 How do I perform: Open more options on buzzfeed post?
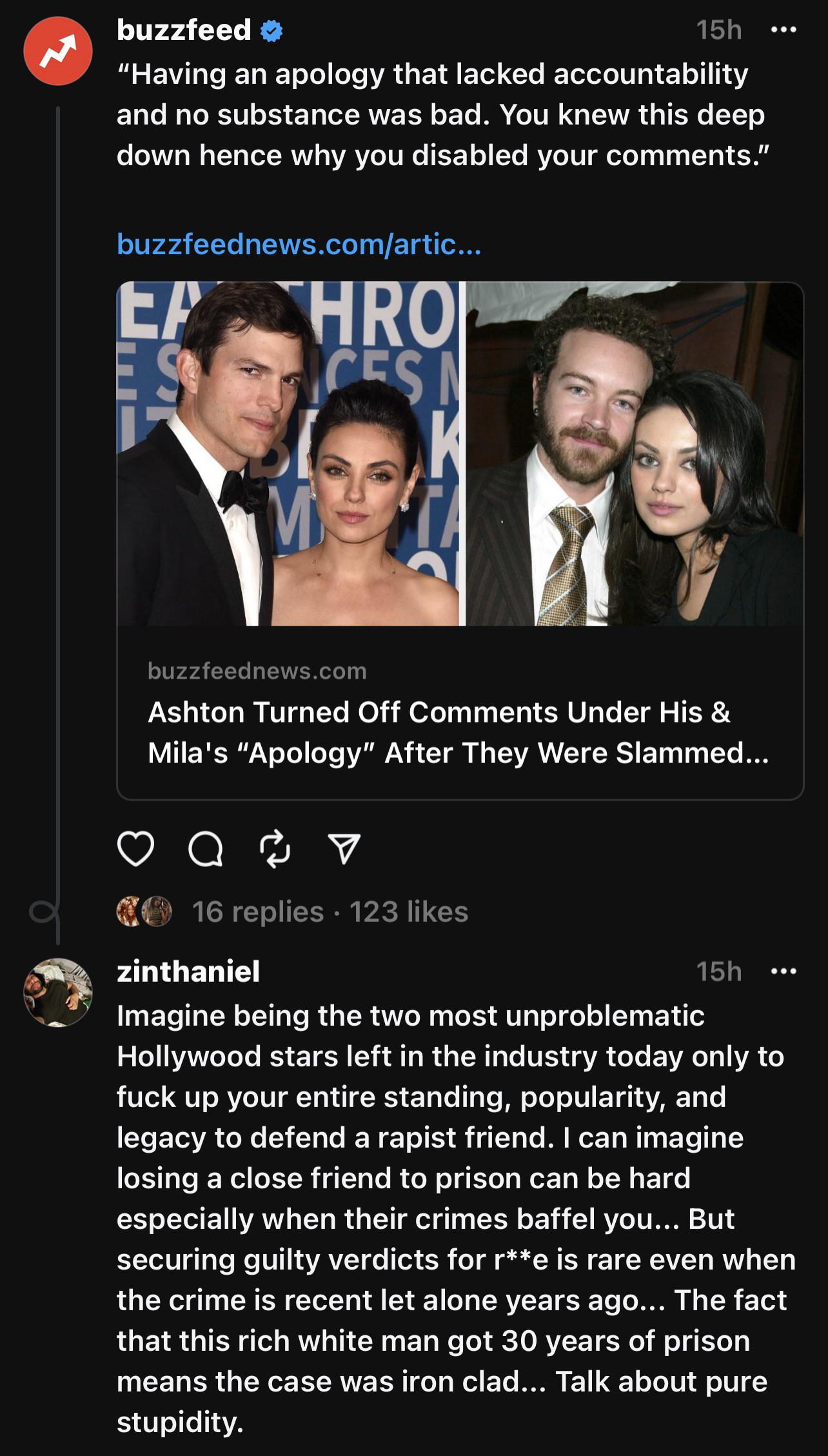(784, 30)
